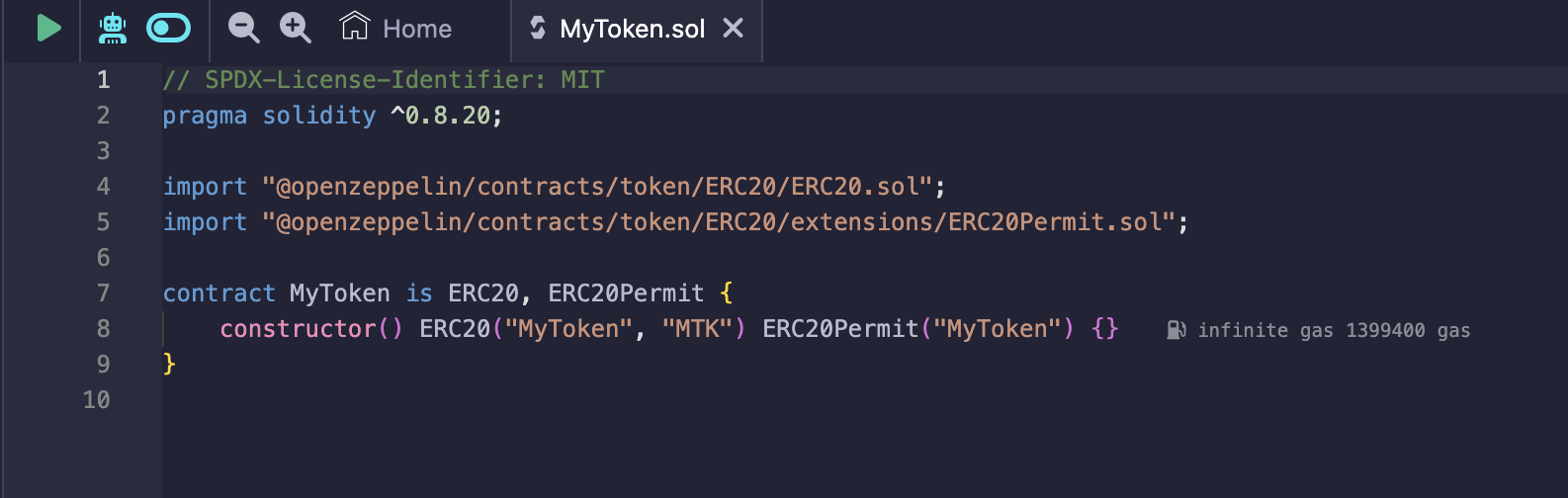The width and height of the screenshot is (1568, 498).
Task: Click line number 7 in the gutter
Action: coord(103,293)
